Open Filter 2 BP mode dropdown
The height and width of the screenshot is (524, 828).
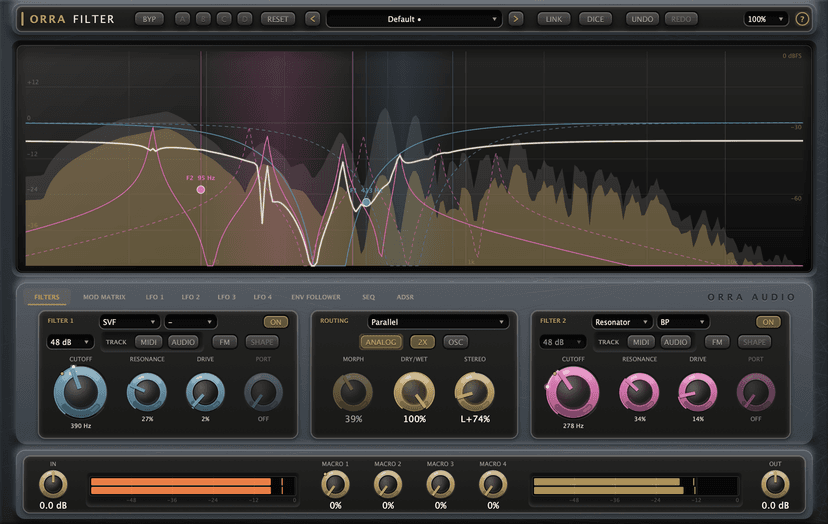pos(683,322)
